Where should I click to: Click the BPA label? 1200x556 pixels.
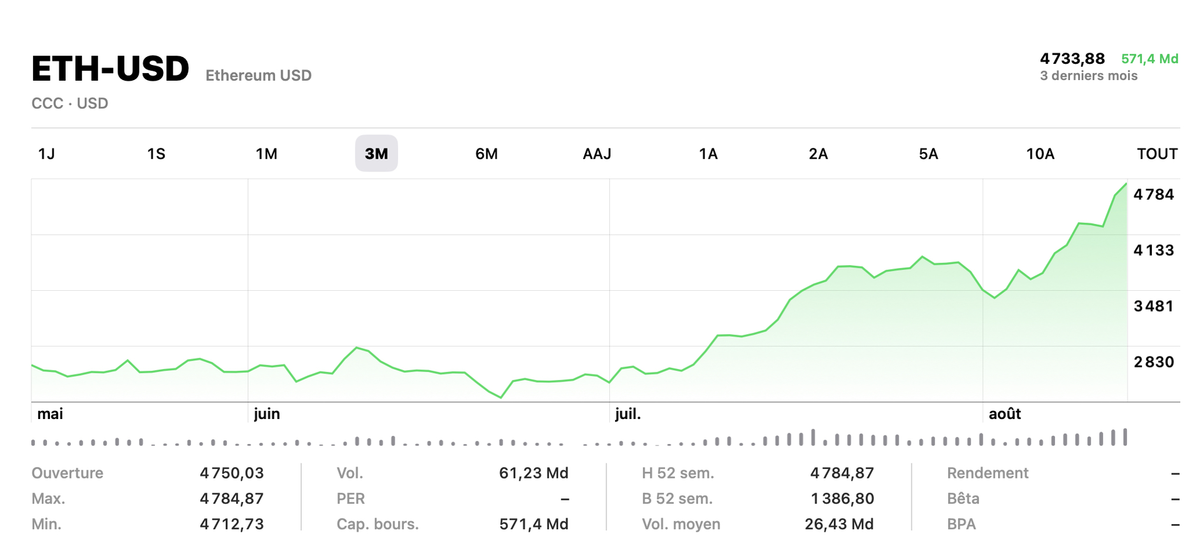point(961,524)
